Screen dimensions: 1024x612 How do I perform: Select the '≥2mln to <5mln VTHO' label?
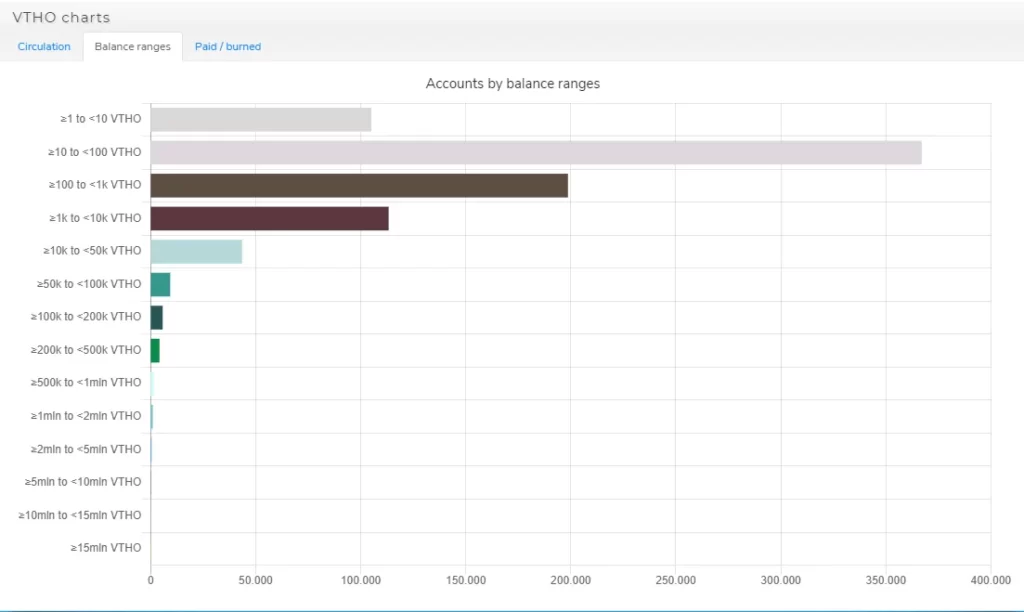[x=88, y=449]
